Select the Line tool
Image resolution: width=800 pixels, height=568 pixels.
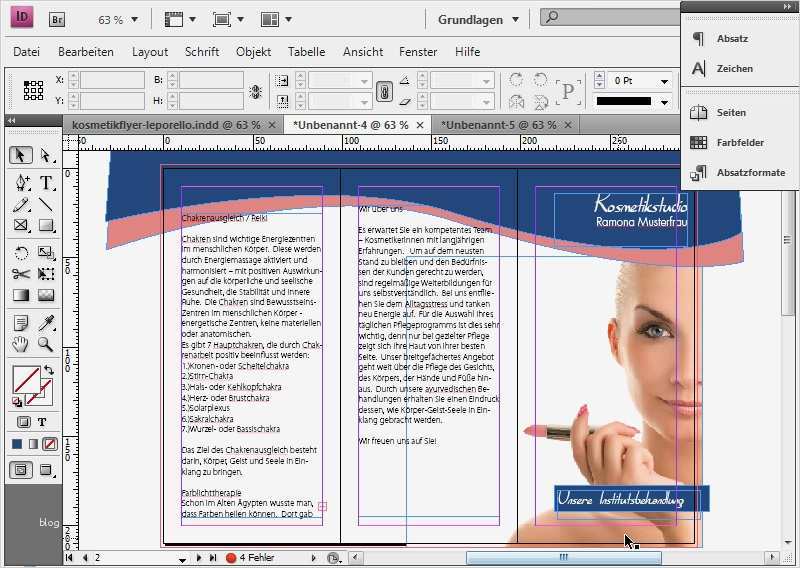(46, 205)
